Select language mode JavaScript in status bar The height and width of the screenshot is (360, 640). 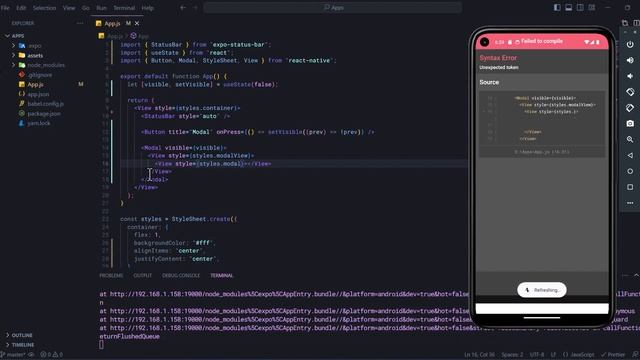coord(578,355)
